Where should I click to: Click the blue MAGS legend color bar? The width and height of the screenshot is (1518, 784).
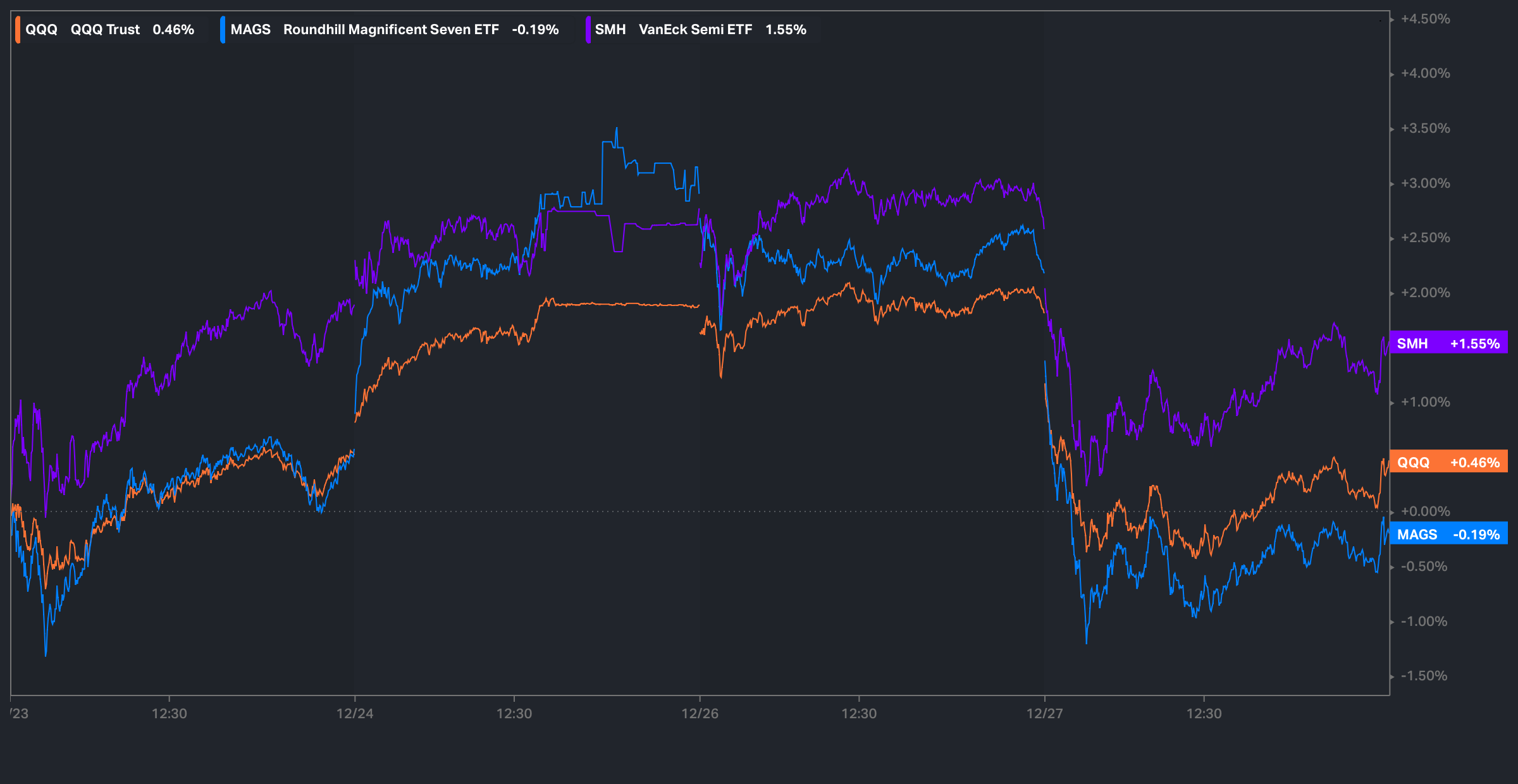click(x=223, y=30)
